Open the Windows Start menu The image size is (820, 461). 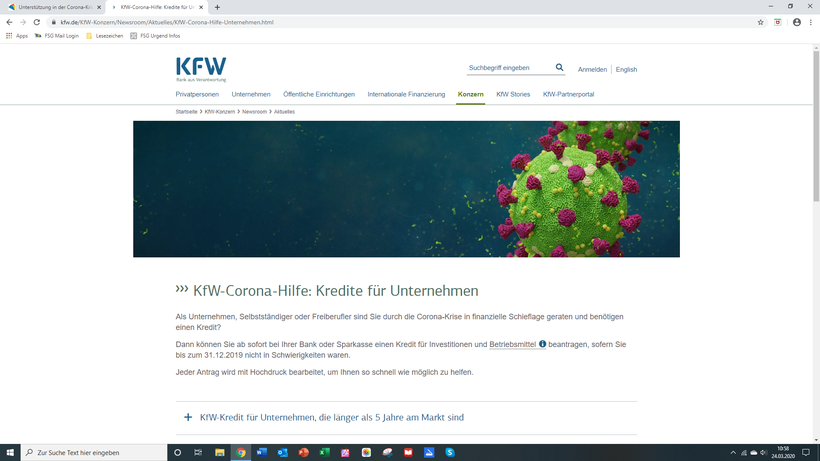[10, 453]
